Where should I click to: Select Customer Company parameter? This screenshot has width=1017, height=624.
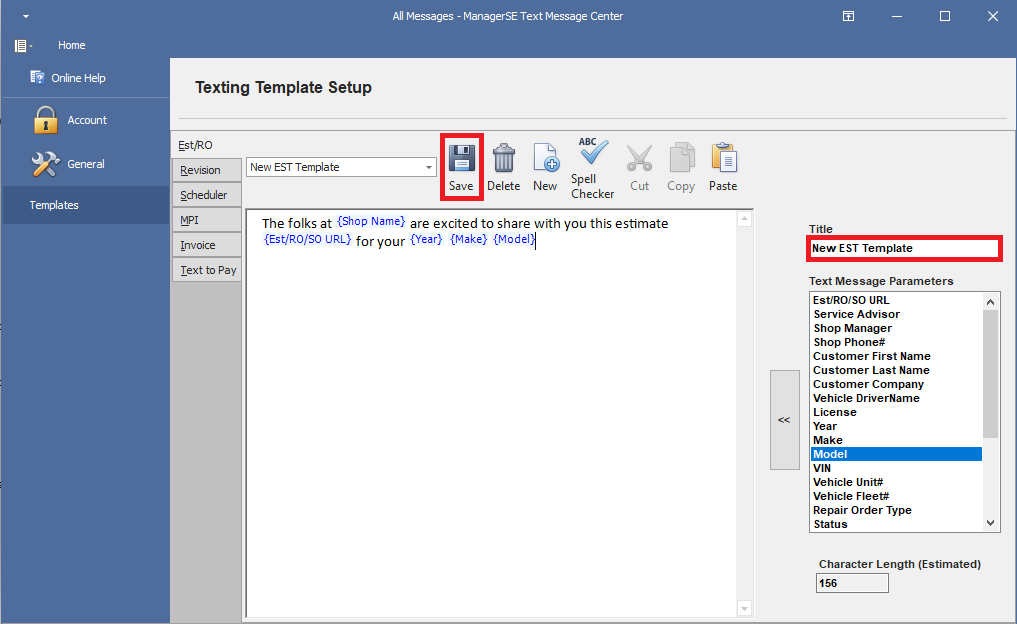(x=896, y=384)
